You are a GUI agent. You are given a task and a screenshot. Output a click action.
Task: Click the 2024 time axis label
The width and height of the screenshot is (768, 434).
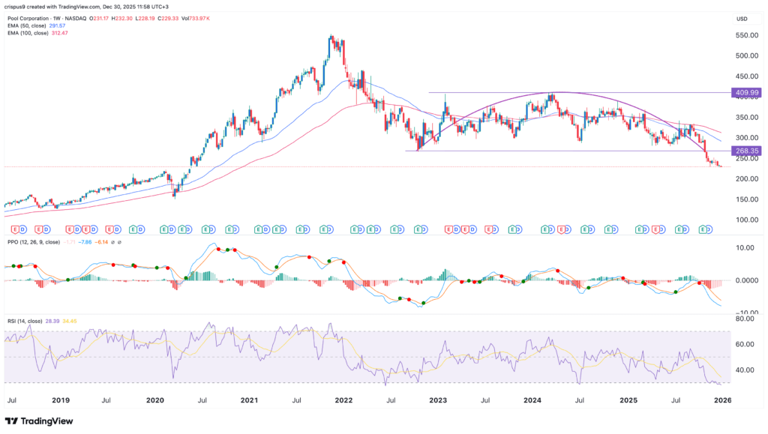[x=532, y=401]
